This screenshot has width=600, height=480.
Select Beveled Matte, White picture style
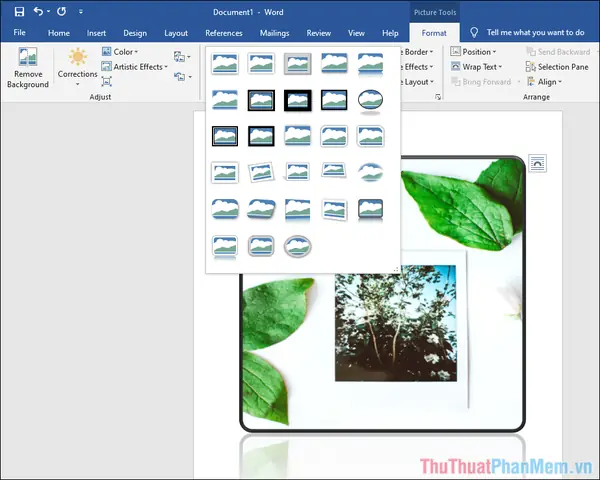(261, 63)
